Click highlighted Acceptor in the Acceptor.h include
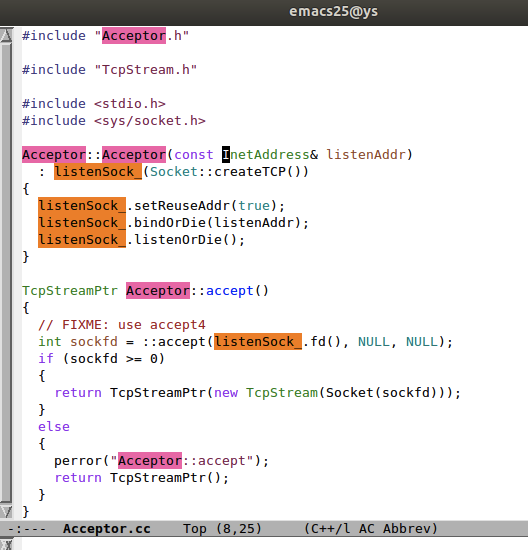The height and width of the screenshot is (550, 528). (x=134, y=35)
